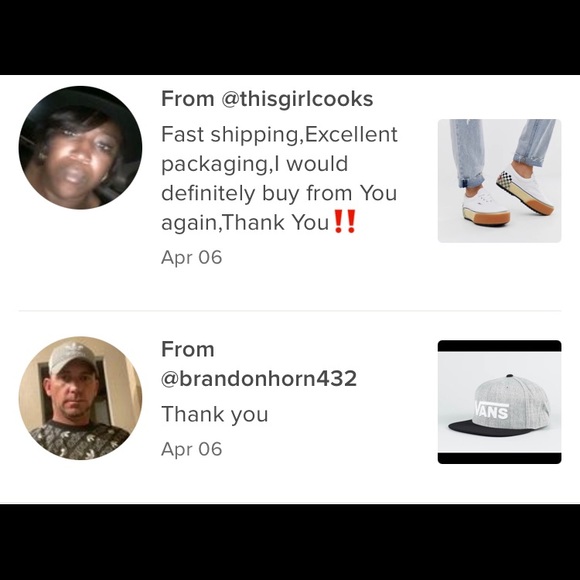Click the Apr 06 date under thisgirlcooks review
The image size is (580, 580).
(192, 257)
